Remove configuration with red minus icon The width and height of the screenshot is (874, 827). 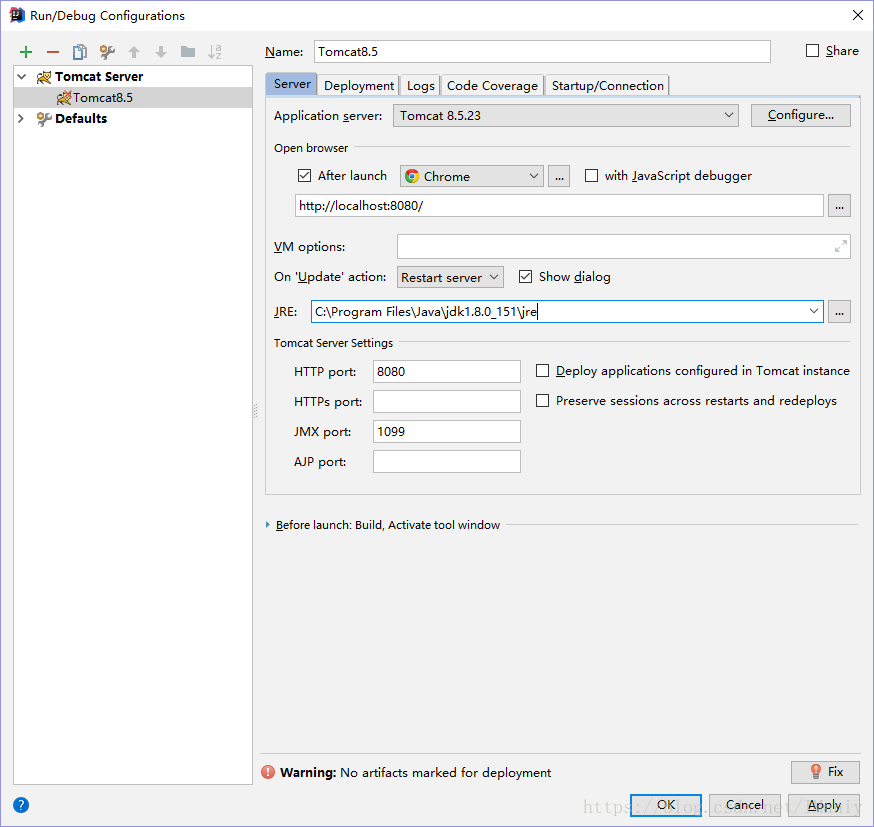(x=53, y=52)
